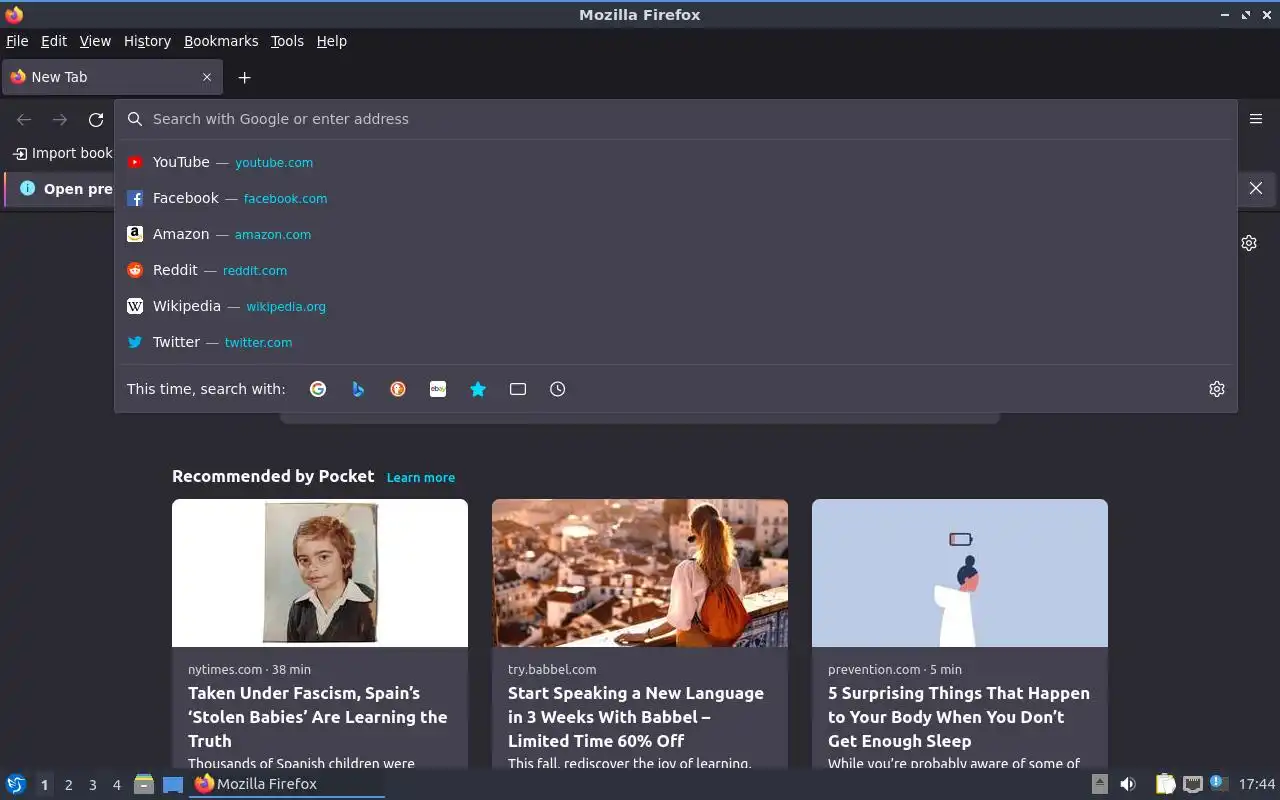The height and width of the screenshot is (800, 1280).
Task: Search this time with Bing icon
Action: [x=358, y=389]
